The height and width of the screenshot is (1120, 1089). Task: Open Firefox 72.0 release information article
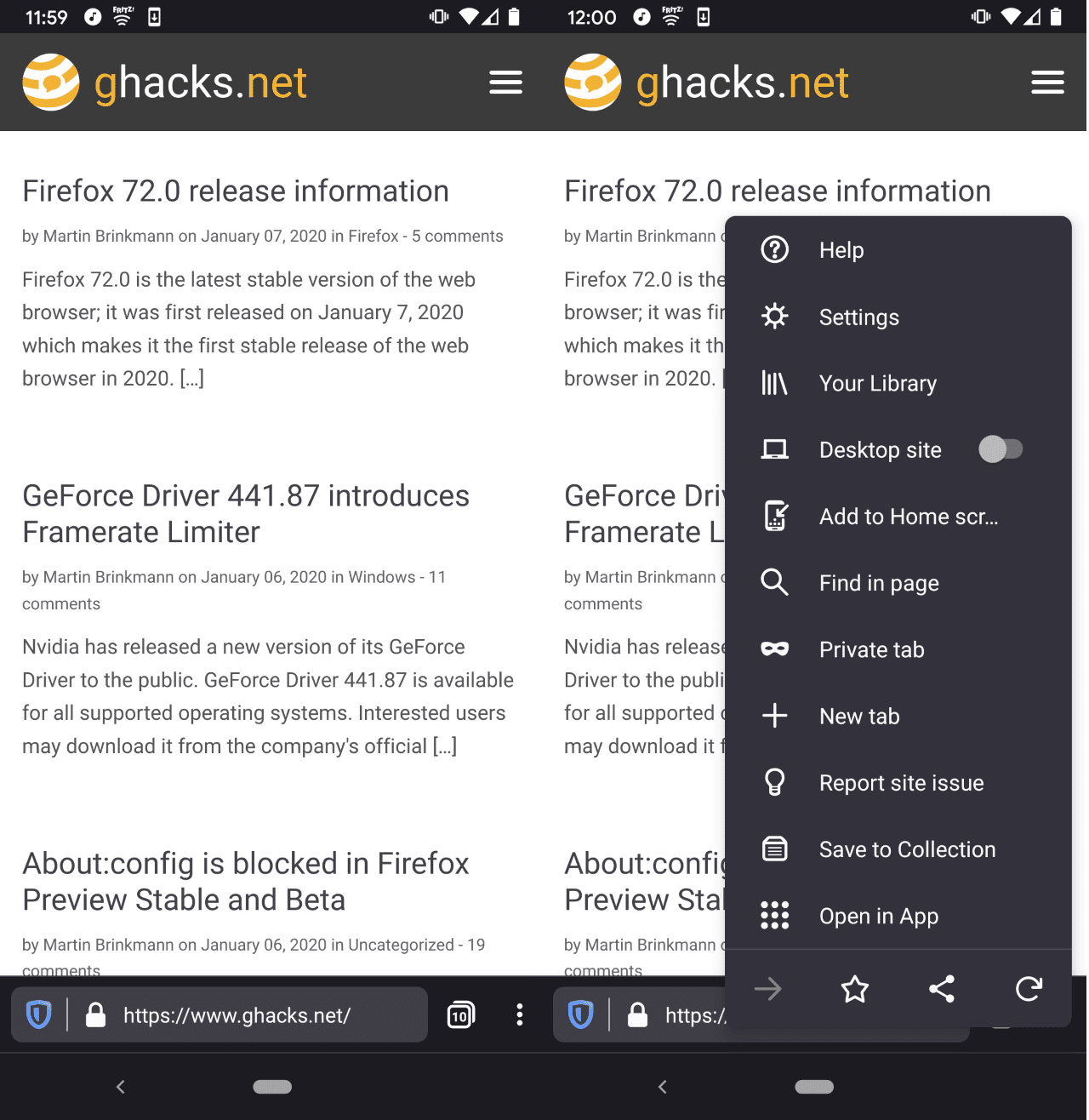[x=236, y=191]
